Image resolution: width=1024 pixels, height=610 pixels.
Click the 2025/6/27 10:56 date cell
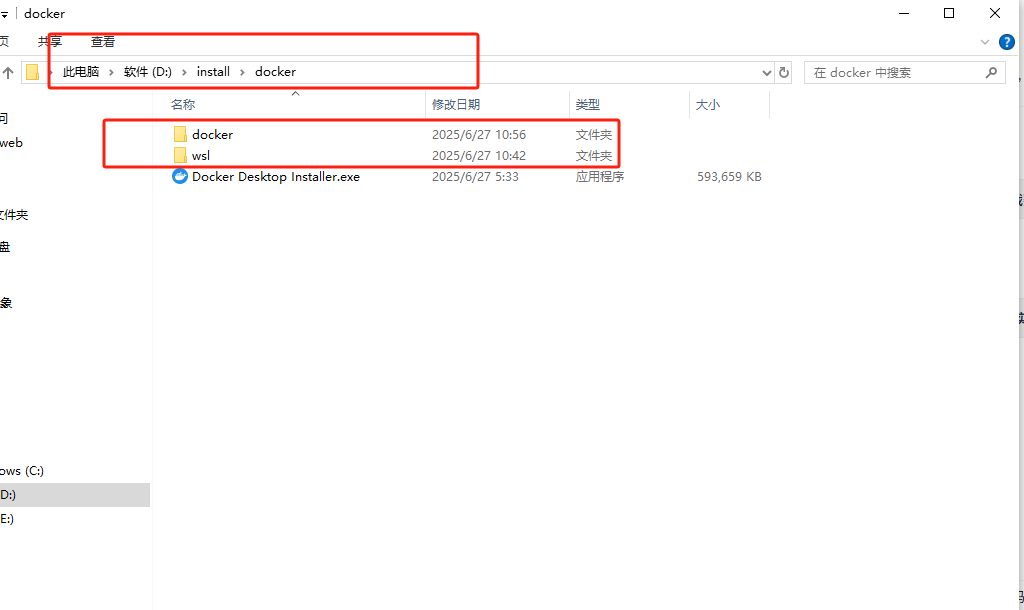click(479, 135)
